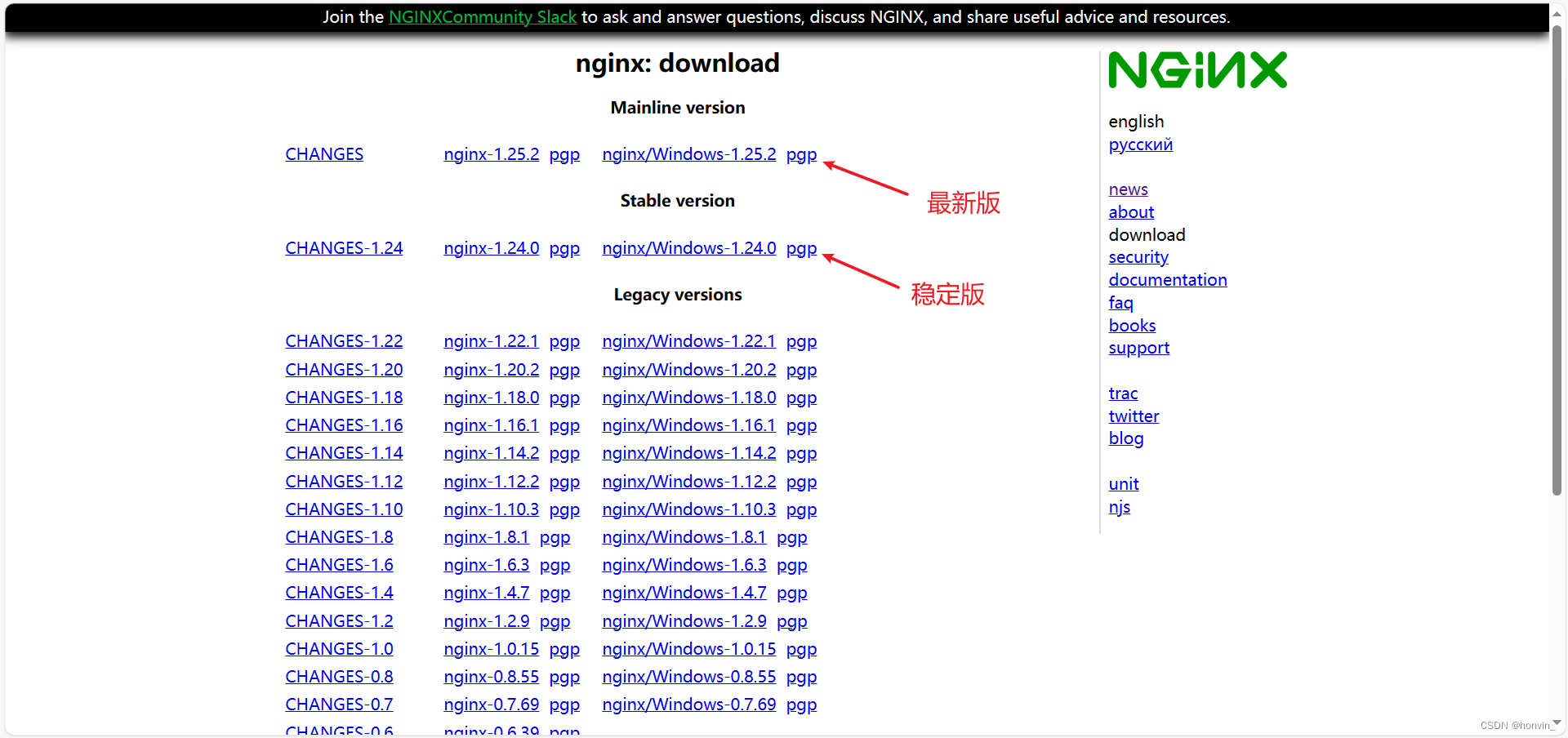The image size is (1568, 738).
Task: Open the faq page
Action: coord(1120,303)
